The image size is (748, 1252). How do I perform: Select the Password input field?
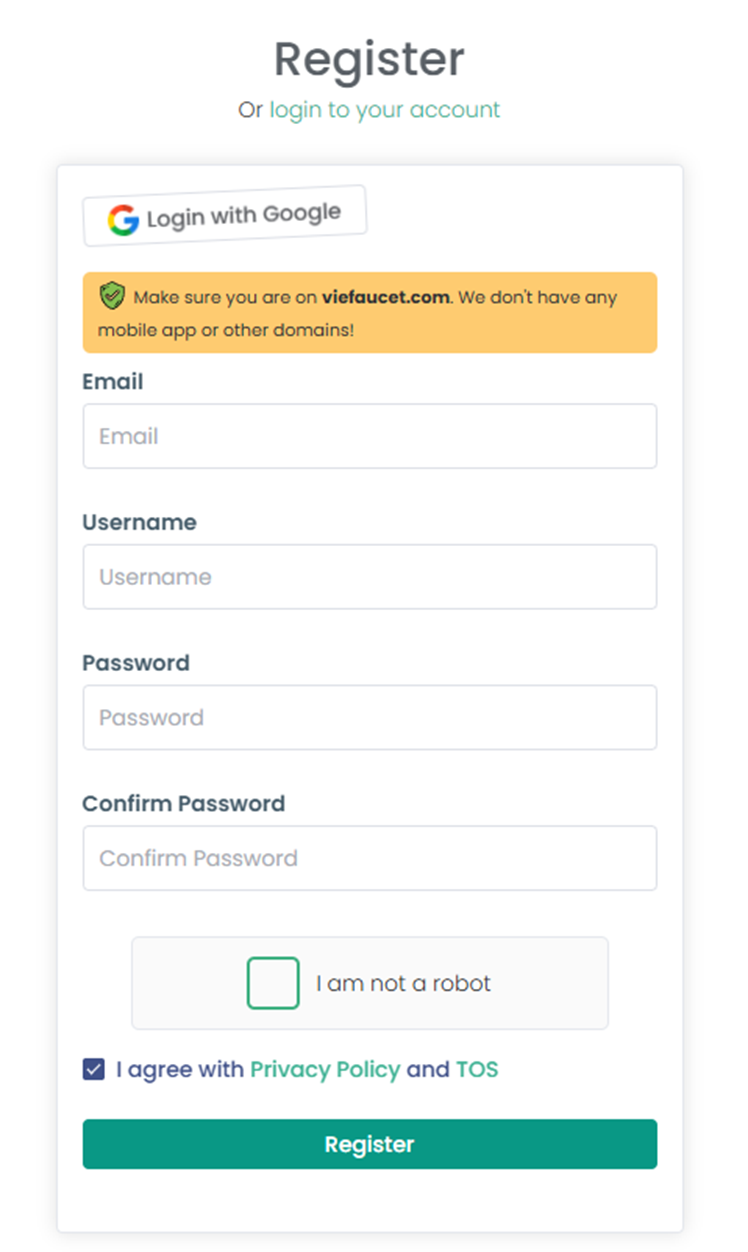pos(370,717)
